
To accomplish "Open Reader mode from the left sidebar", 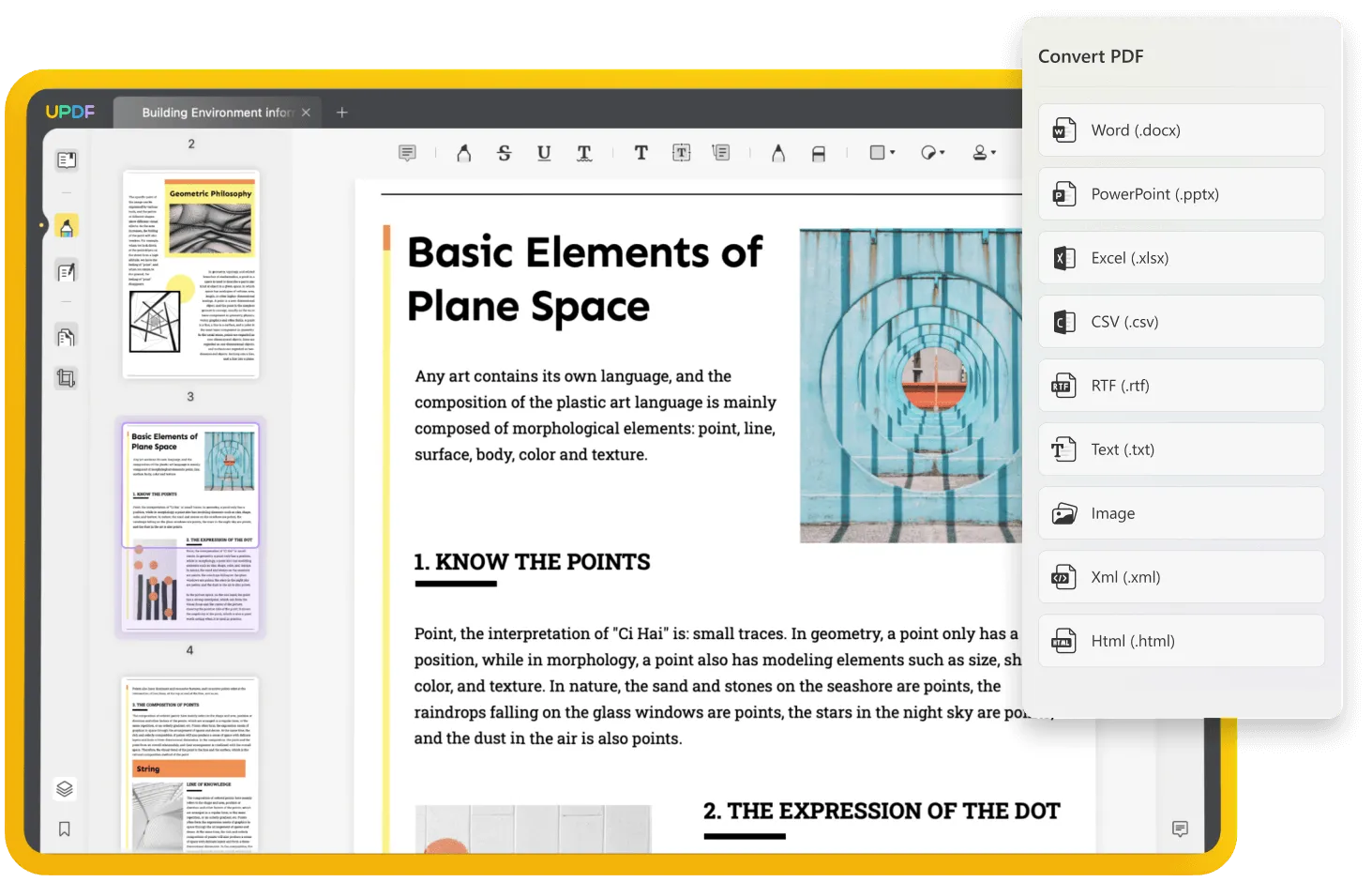I will coord(67,160).
